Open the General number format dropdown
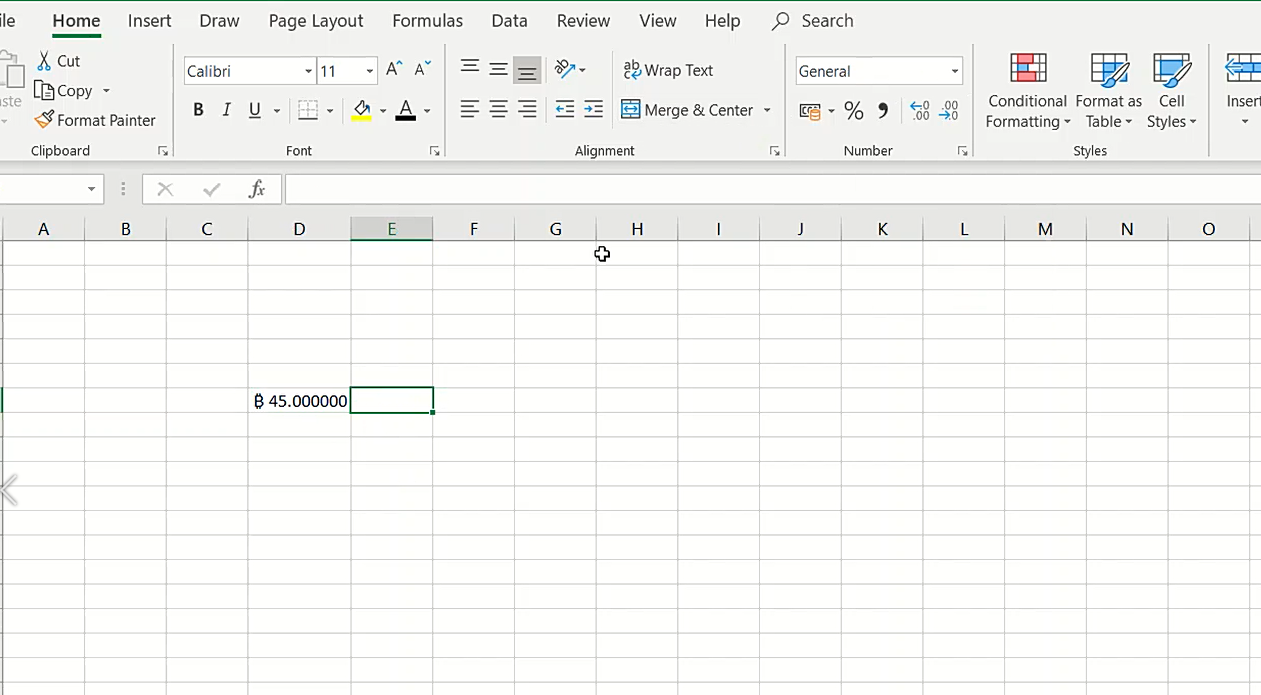Screen dimensions: 1261x695 coord(954,71)
